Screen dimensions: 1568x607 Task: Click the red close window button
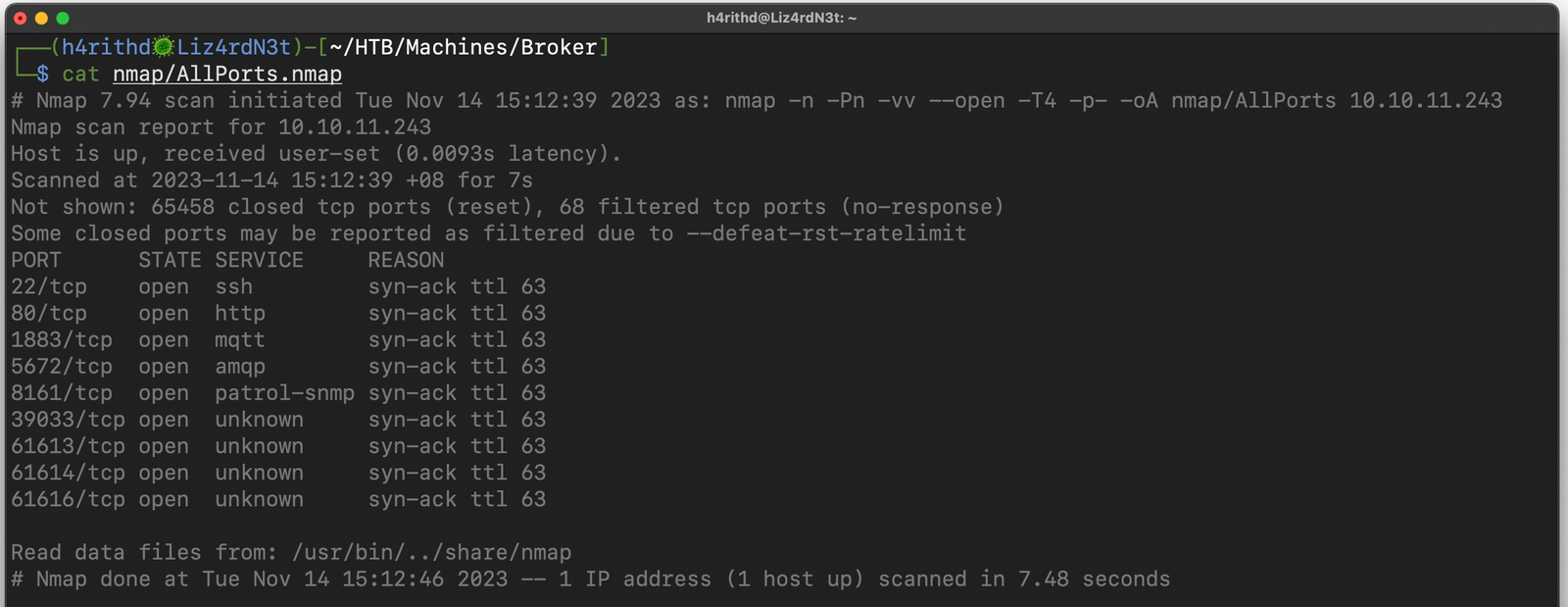tap(20, 19)
